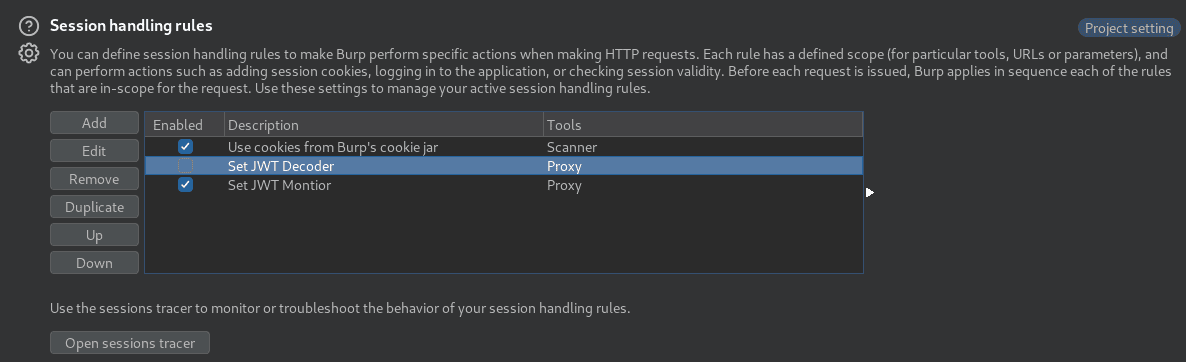1186x362 pixels.
Task: Click the Scanner tools cell
Action: (x=572, y=147)
